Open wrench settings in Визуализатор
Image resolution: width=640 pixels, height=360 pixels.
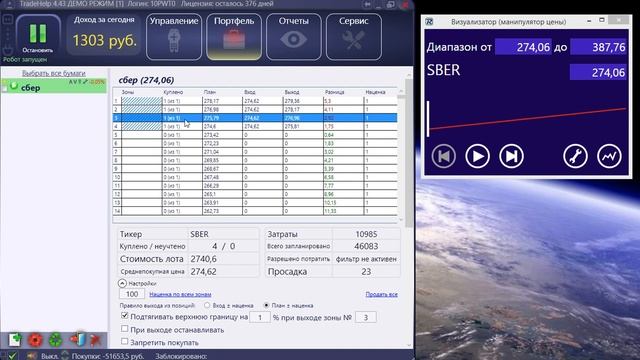point(576,156)
